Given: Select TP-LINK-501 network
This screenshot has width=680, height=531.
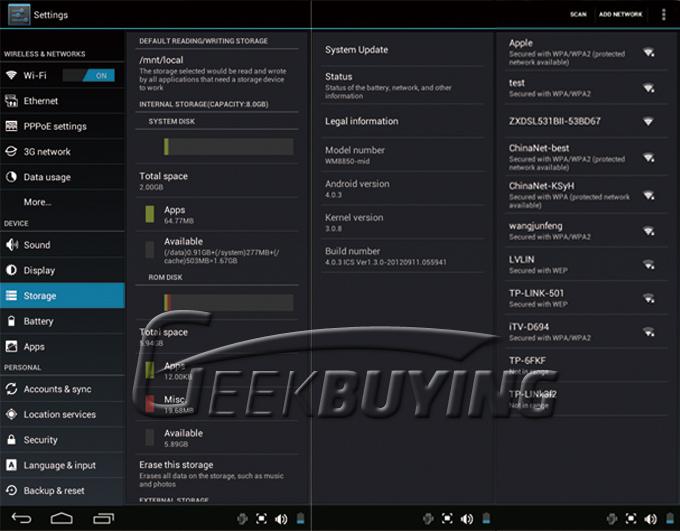Looking at the screenshot, I should (585, 298).
